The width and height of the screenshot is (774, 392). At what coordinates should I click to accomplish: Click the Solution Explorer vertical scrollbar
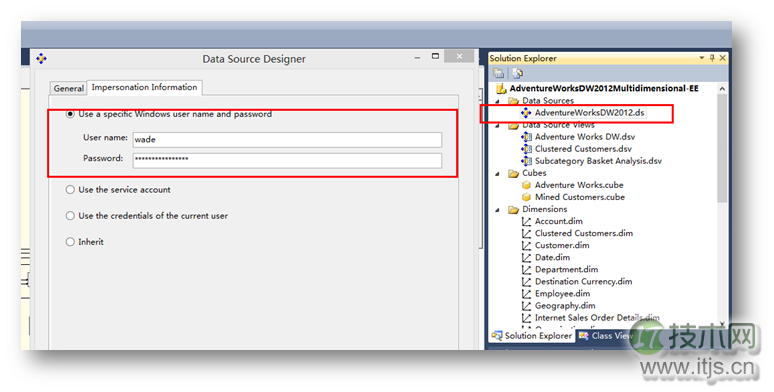coord(722,148)
